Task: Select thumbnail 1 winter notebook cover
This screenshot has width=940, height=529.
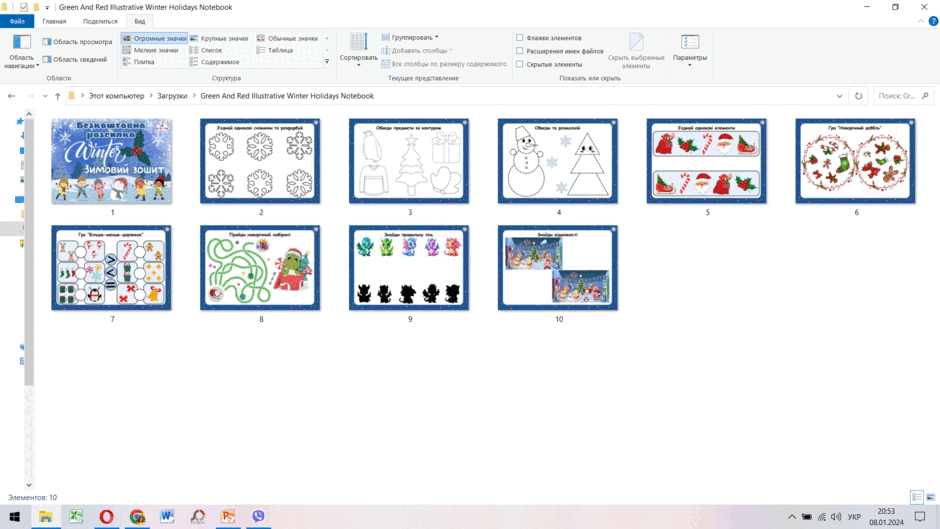Action: (112, 161)
